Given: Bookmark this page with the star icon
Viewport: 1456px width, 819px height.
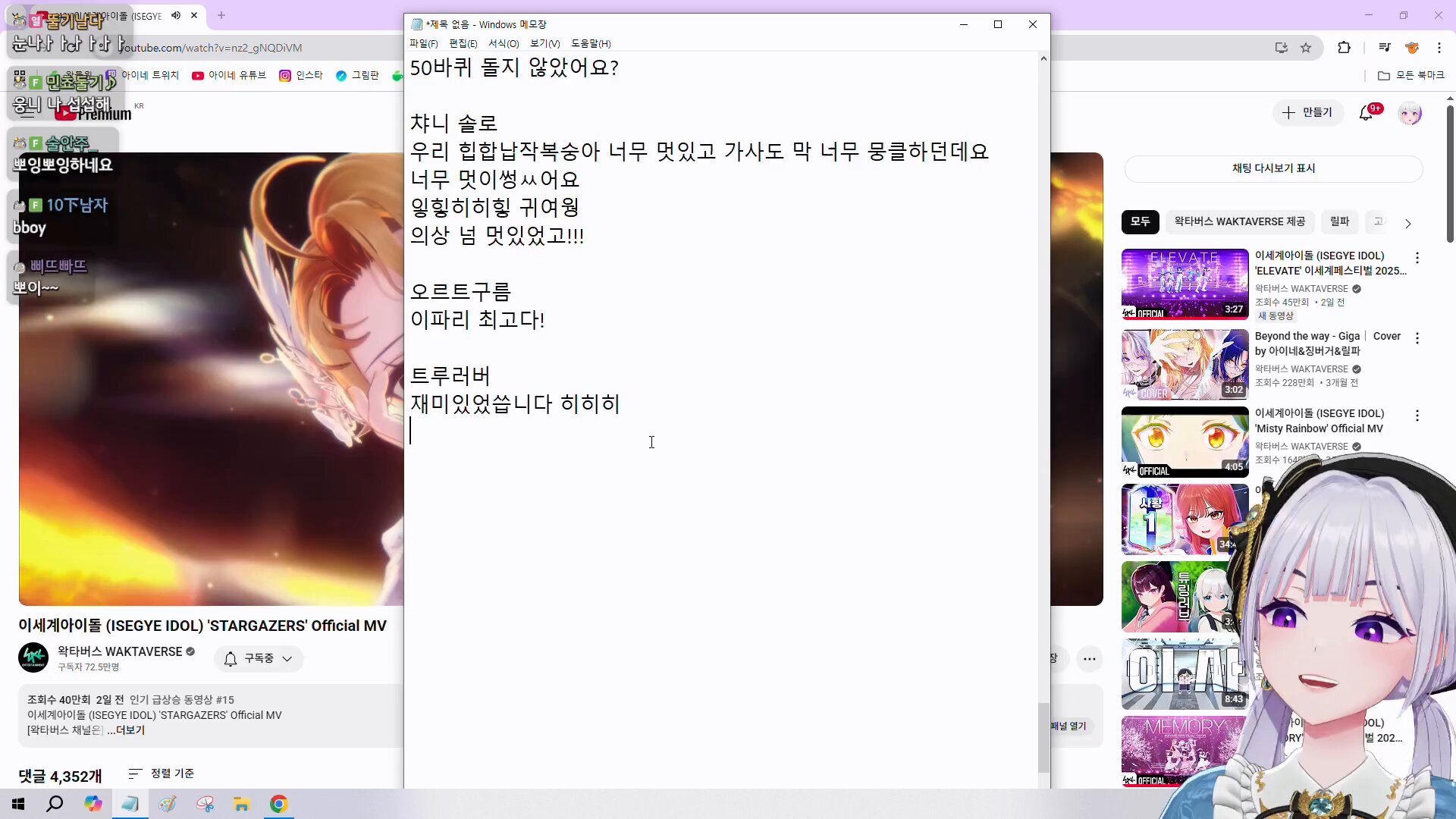Looking at the screenshot, I should (1306, 48).
